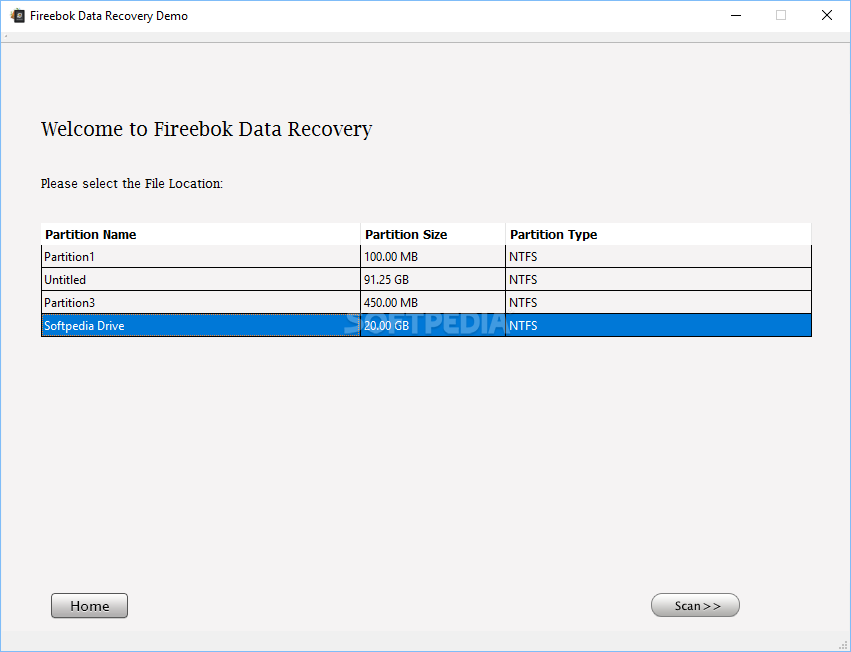This screenshot has width=851, height=652.
Task: Click the Fireebok app icon in title bar
Action: coord(17,16)
